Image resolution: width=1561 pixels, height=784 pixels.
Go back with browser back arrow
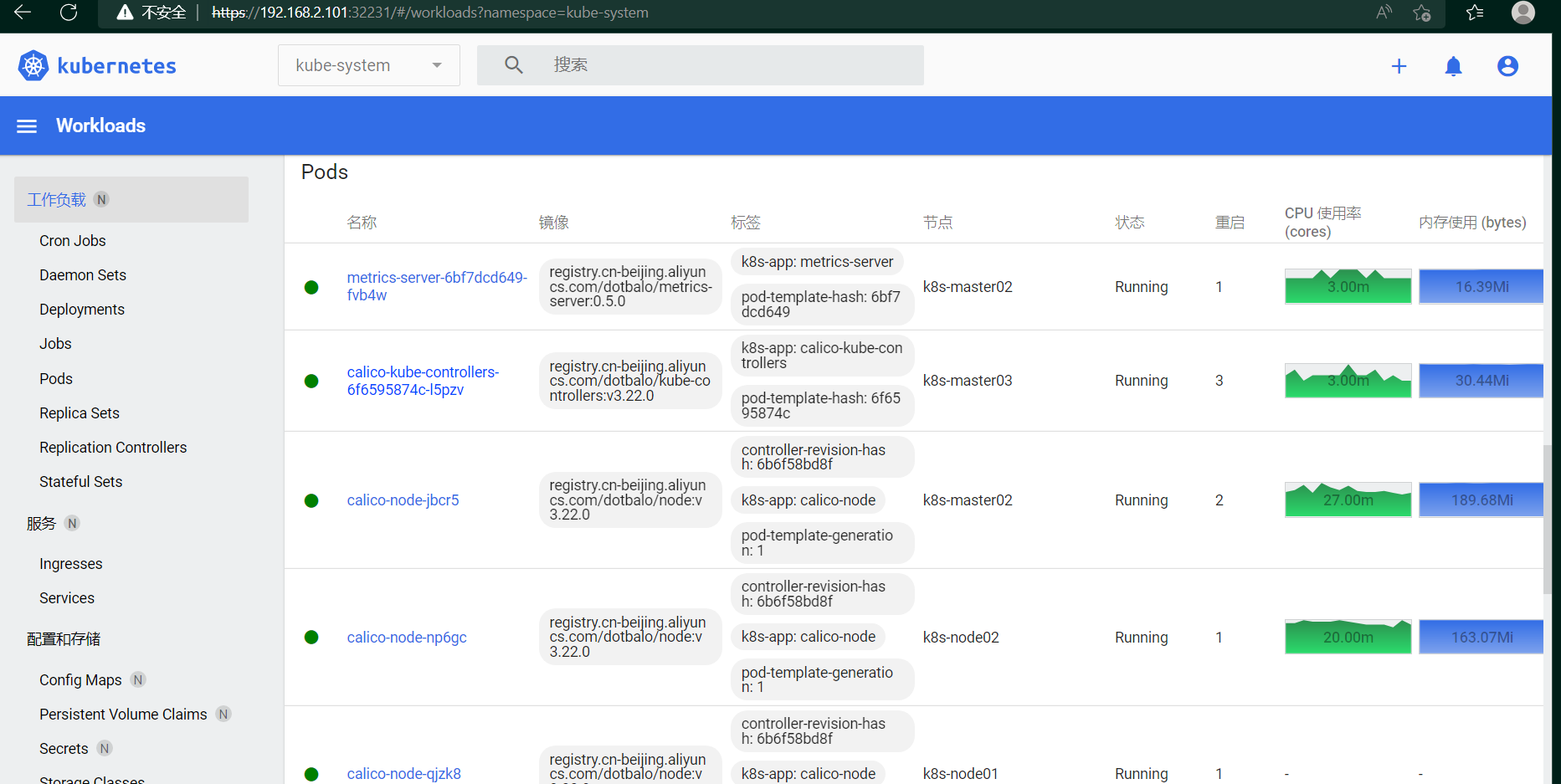tap(23, 13)
